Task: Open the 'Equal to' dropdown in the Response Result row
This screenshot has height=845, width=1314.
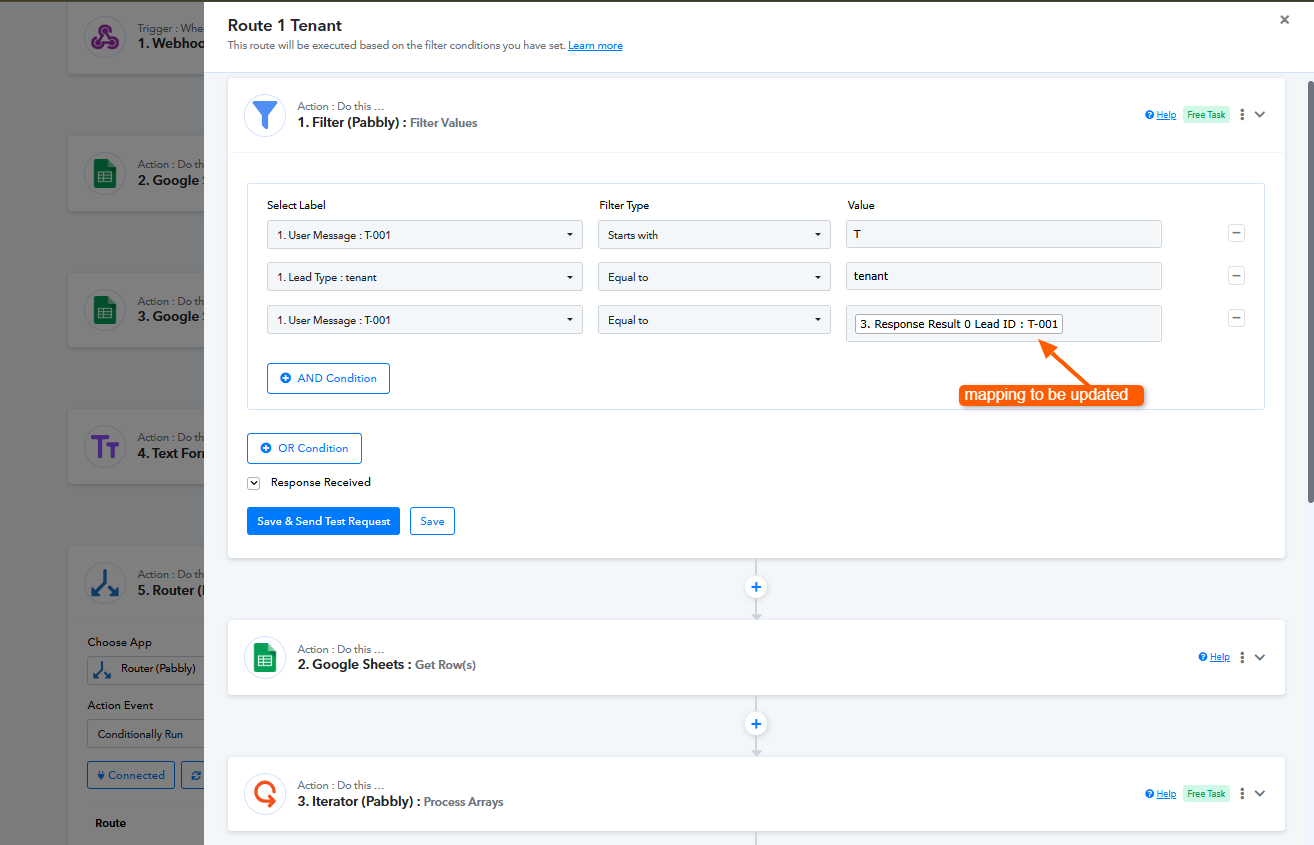Action: tap(714, 320)
